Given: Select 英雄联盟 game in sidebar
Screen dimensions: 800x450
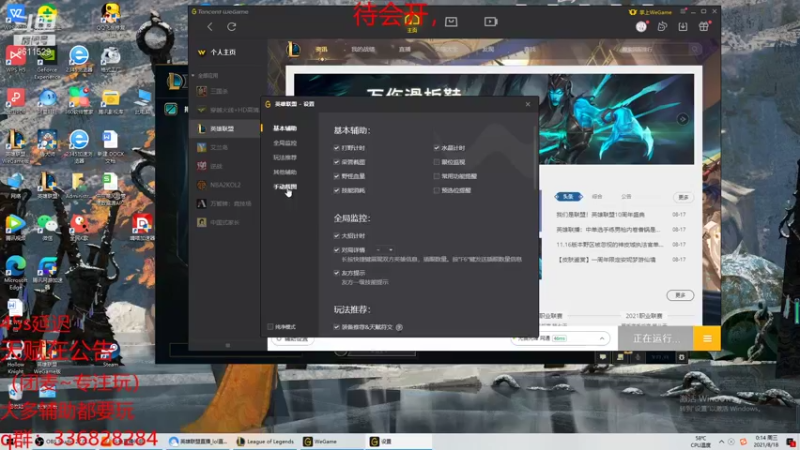Looking at the screenshot, I should click(x=224, y=129).
